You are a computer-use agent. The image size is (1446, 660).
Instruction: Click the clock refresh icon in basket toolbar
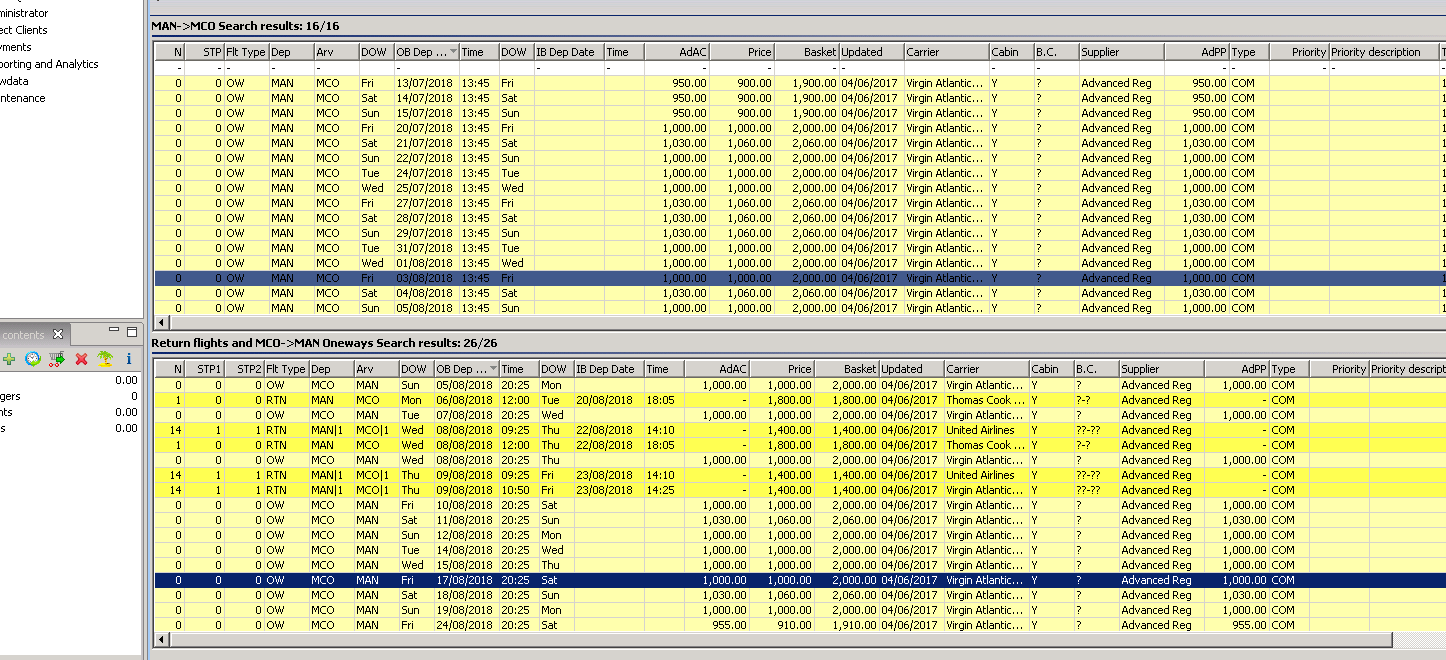click(x=33, y=359)
